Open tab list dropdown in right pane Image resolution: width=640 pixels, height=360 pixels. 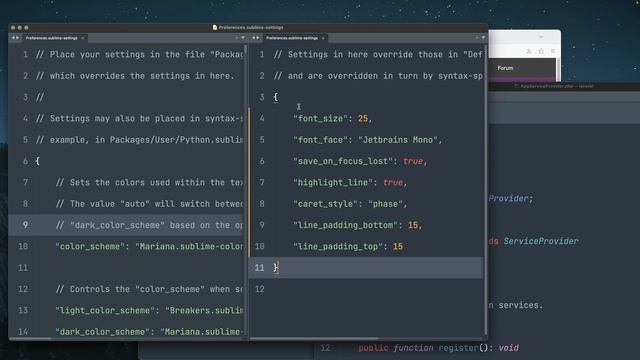pos(483,38)
